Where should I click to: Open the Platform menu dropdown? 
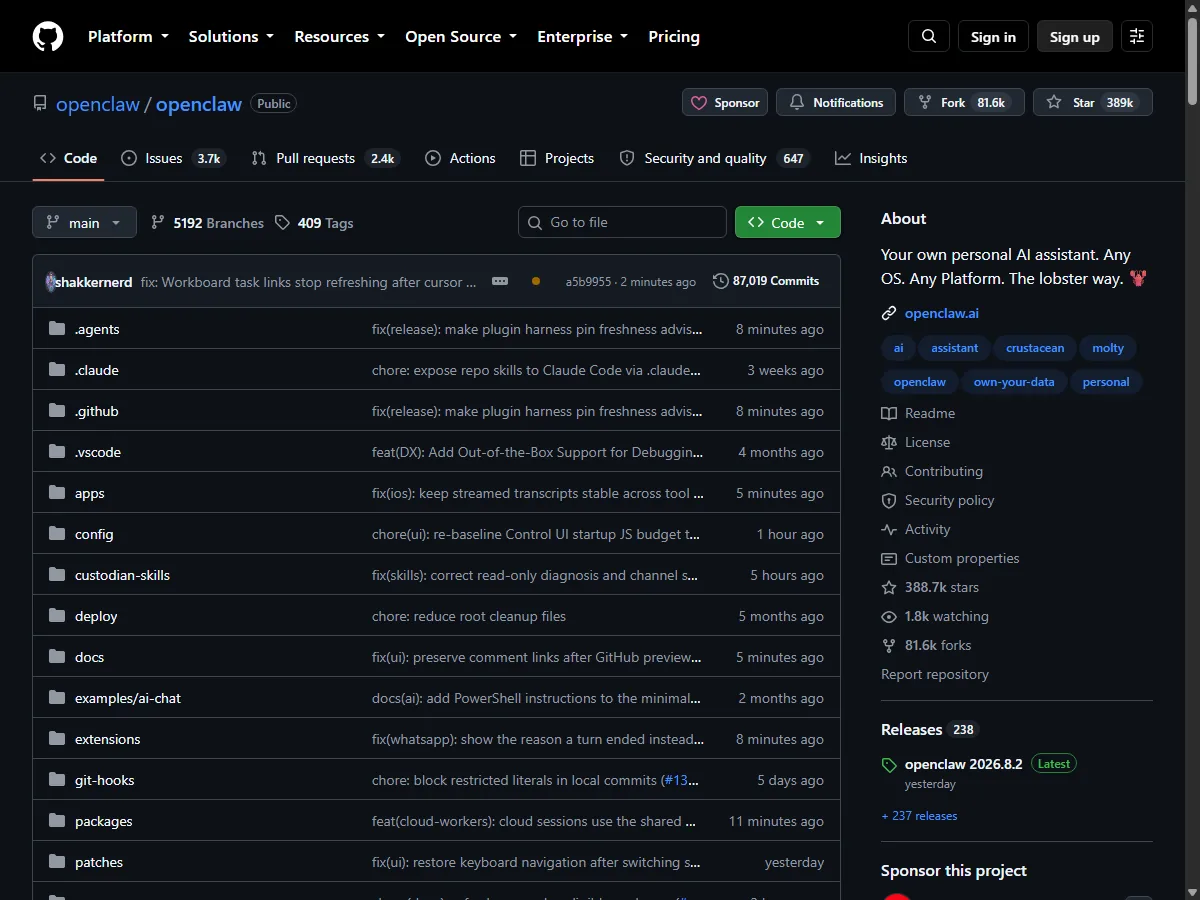point(128,36)
